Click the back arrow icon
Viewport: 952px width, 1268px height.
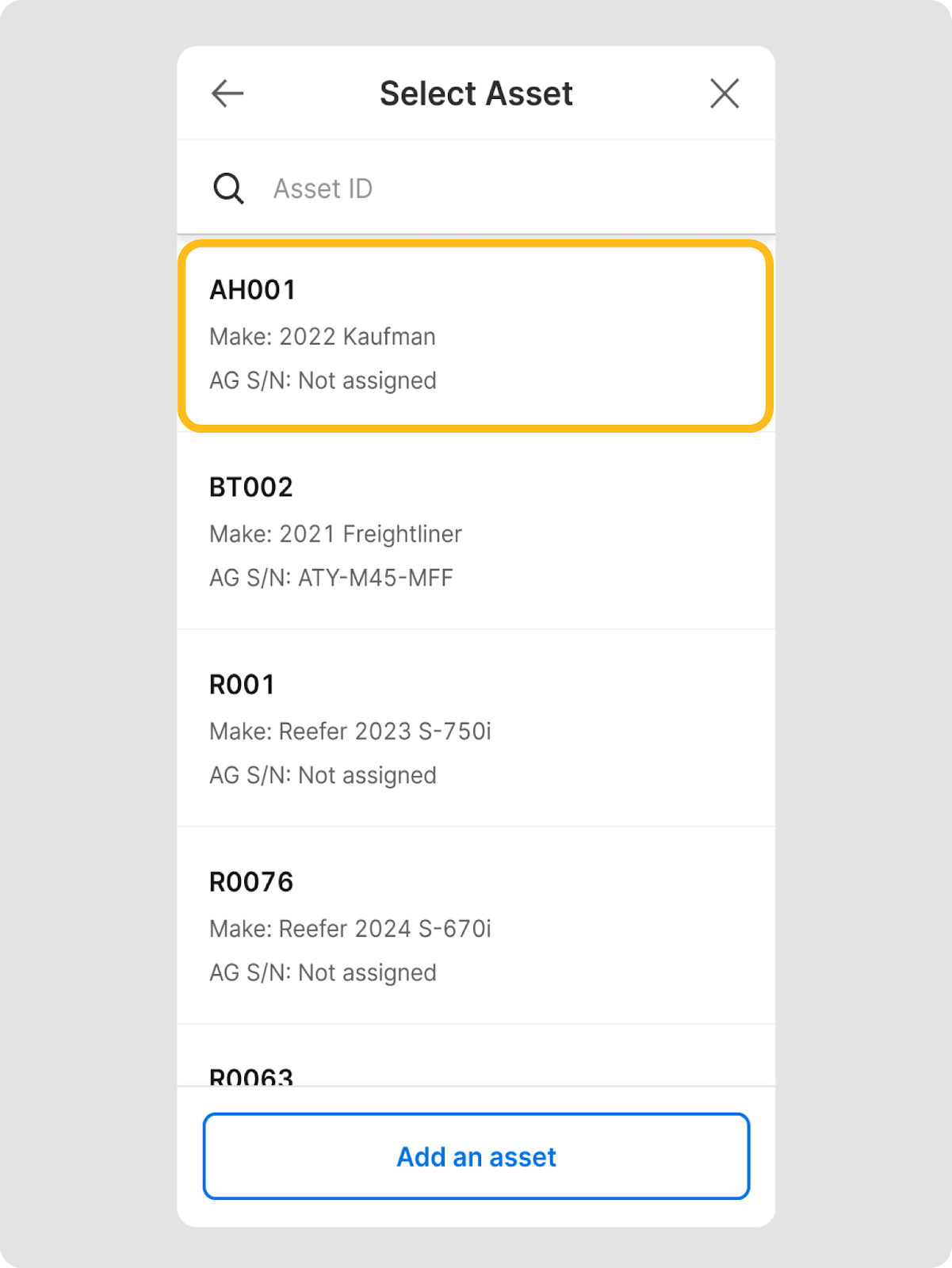tap(227, 94)
